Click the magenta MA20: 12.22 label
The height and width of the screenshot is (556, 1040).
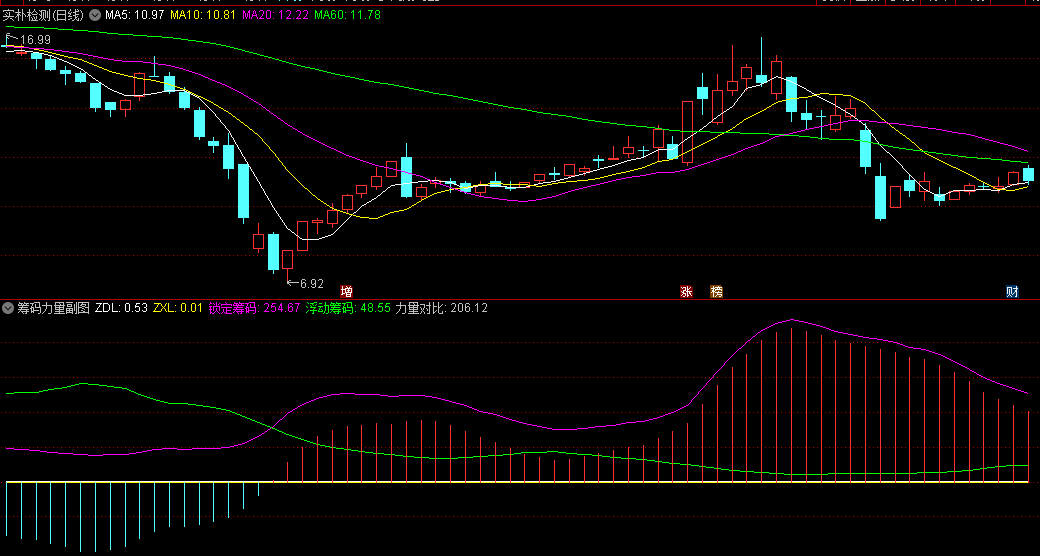click(x=275, y=15)
